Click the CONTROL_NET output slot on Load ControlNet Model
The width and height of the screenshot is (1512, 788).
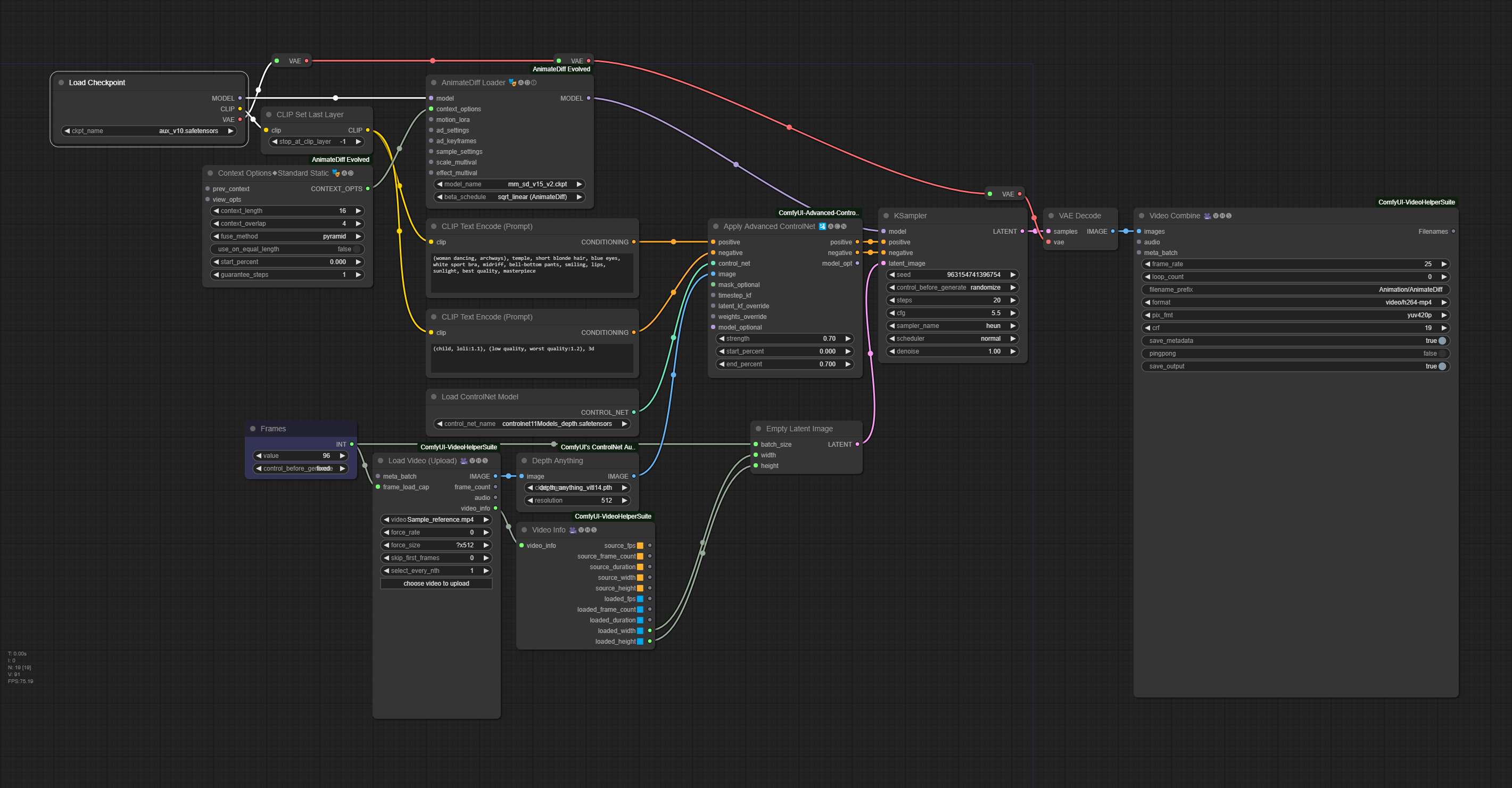point(633,412)
